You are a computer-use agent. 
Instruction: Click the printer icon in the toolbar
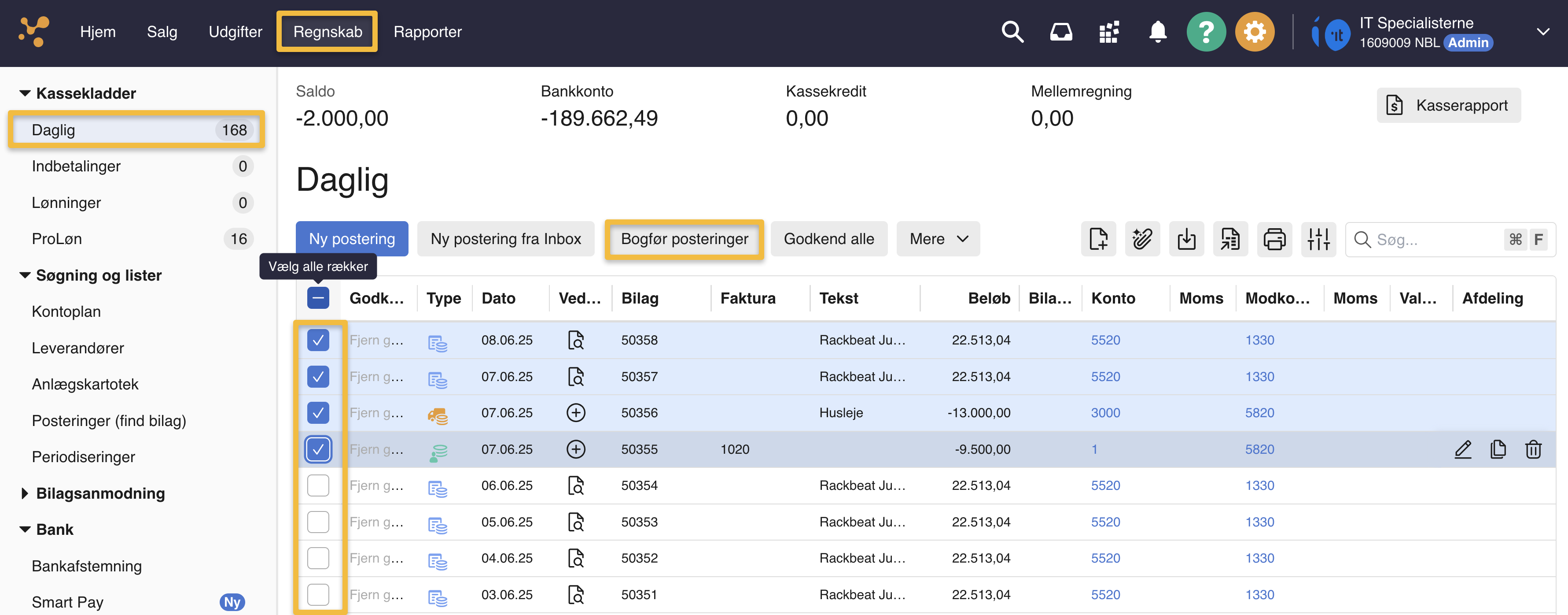(x=1274, y=239)
